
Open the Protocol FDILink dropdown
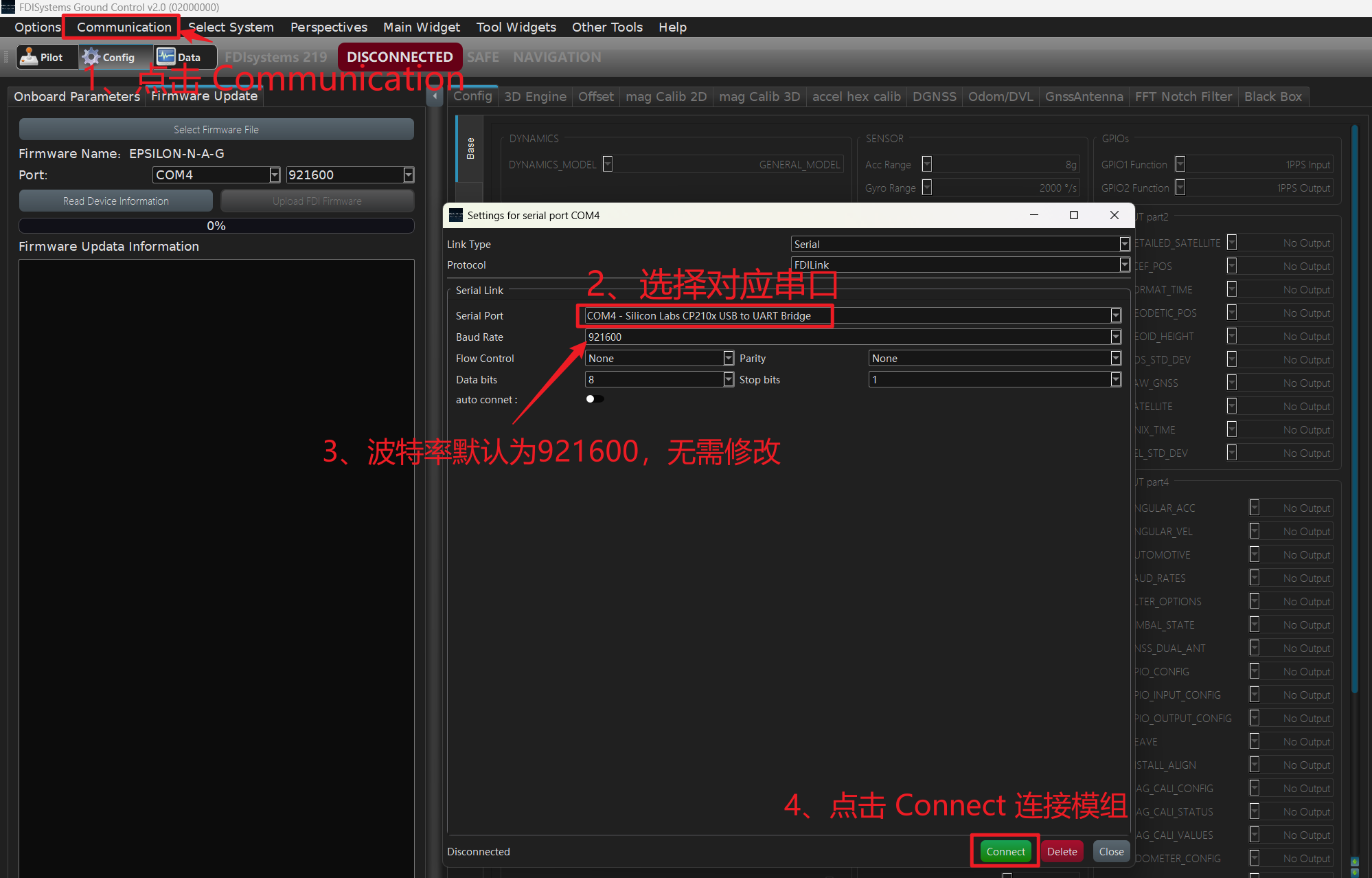(x=960, y=264)
